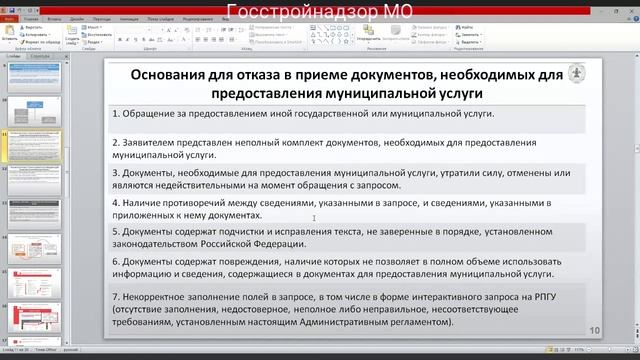This screenshot has height=360, width=640.
Task: Click the Decrease Font Size icon
Action: pyautogui.click(x=176, y=30)
